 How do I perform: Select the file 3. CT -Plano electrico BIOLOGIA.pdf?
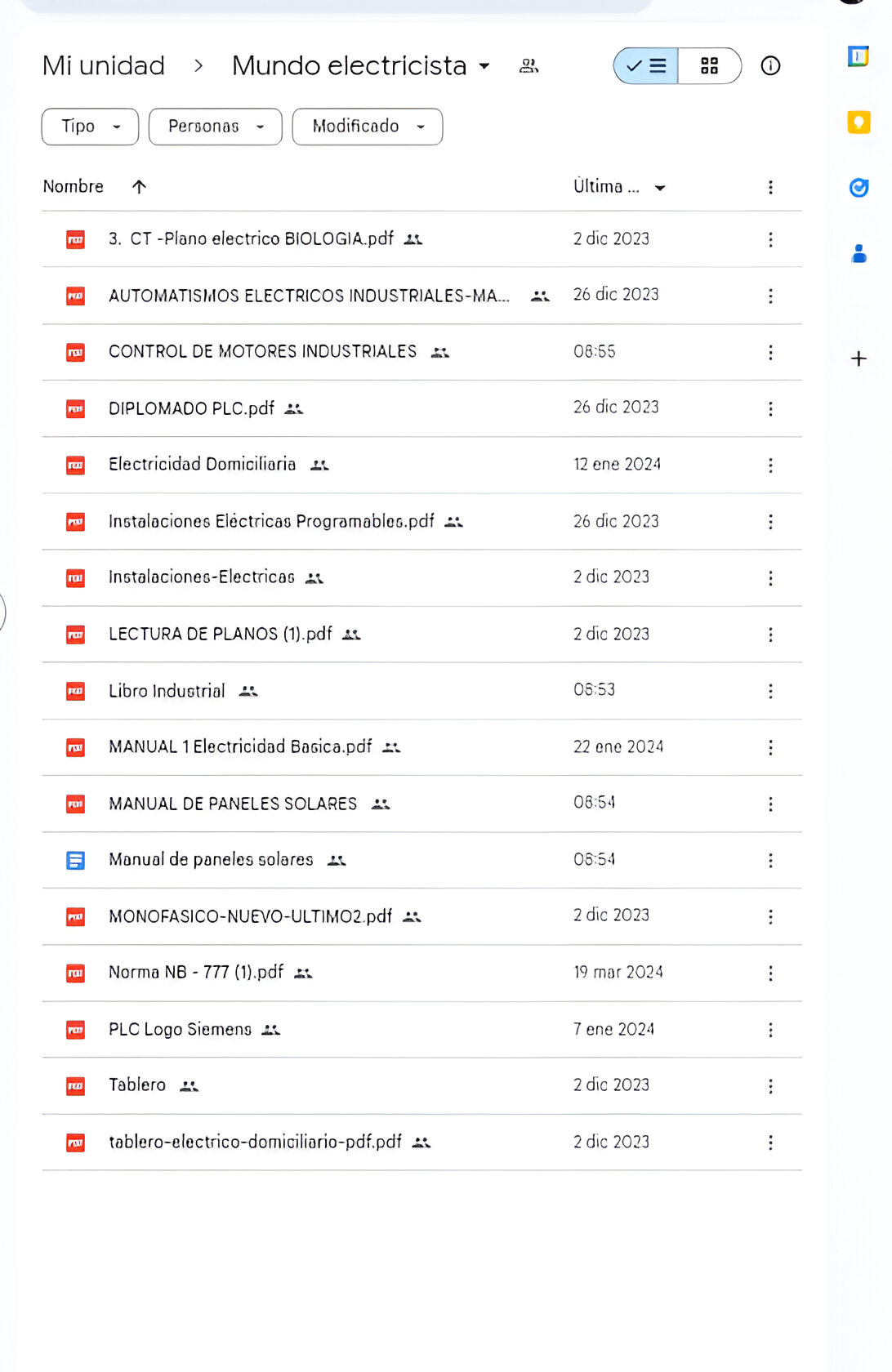pos(421,239)
